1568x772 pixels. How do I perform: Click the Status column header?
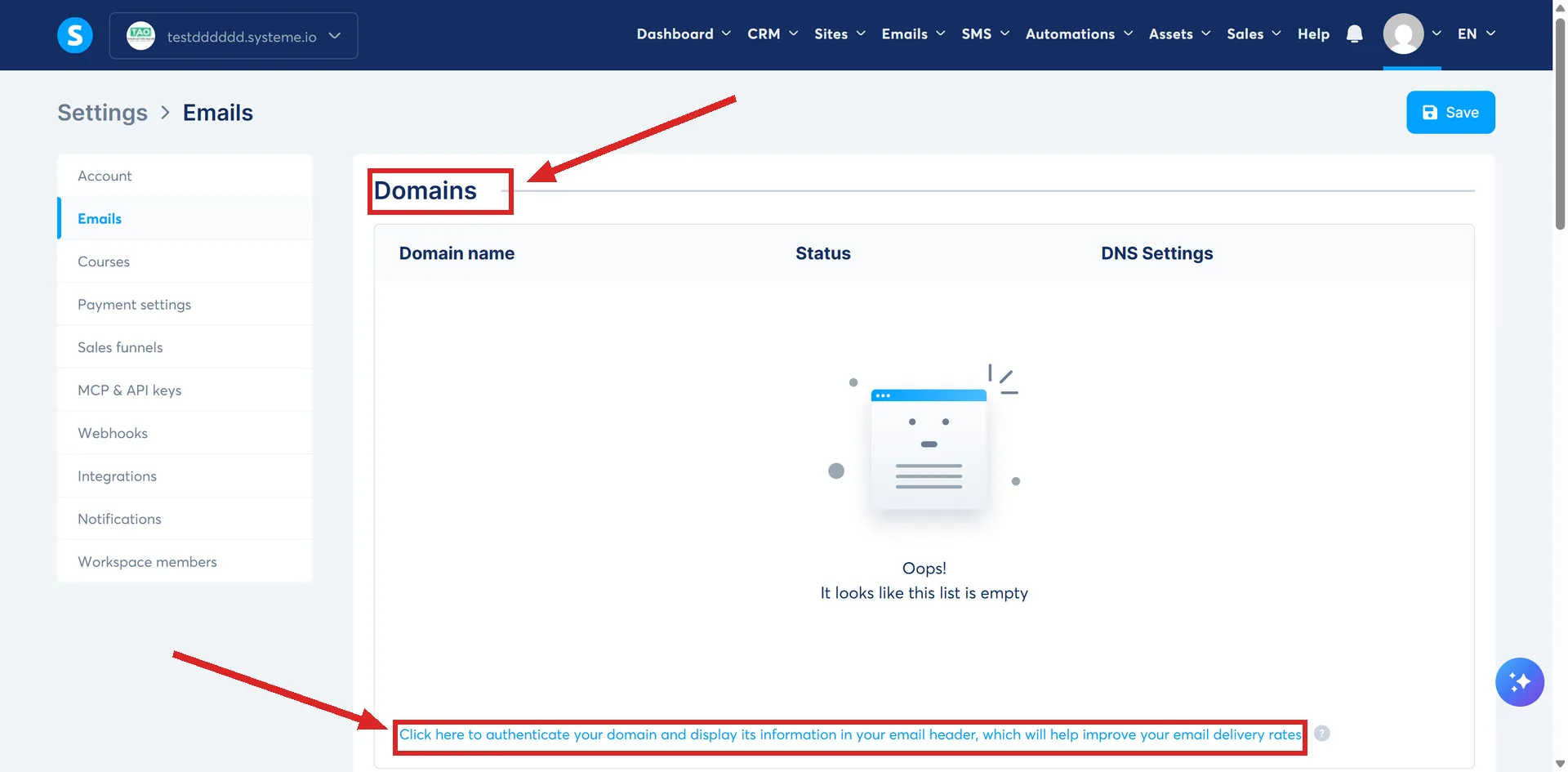(x=823, y=253)
